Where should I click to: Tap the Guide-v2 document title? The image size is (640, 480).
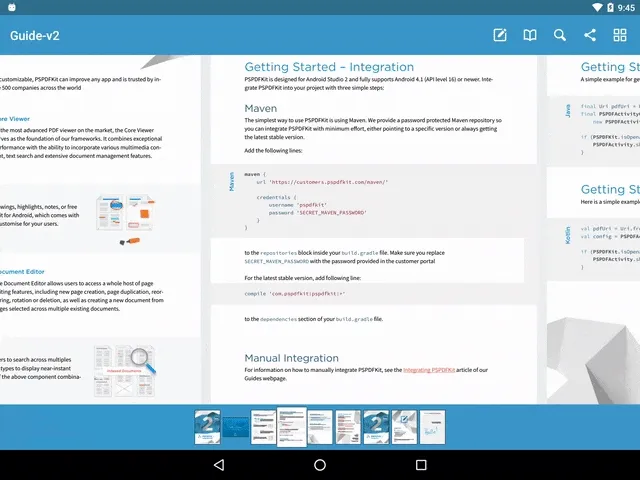pyautogui.click(x=35, y=36)
